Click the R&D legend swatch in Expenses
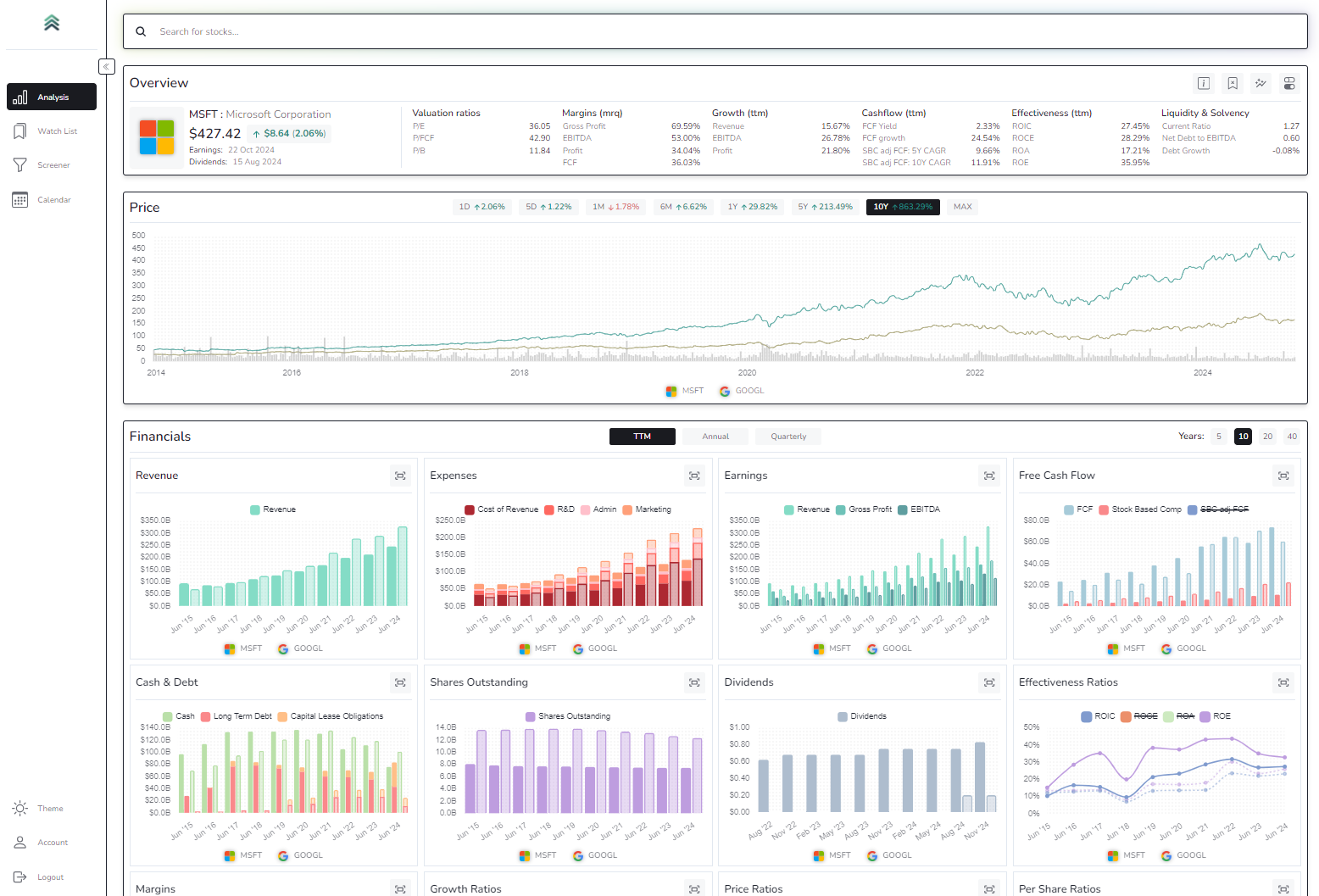The width and height of the screenshot is (1319, 896). coord(549,509)
